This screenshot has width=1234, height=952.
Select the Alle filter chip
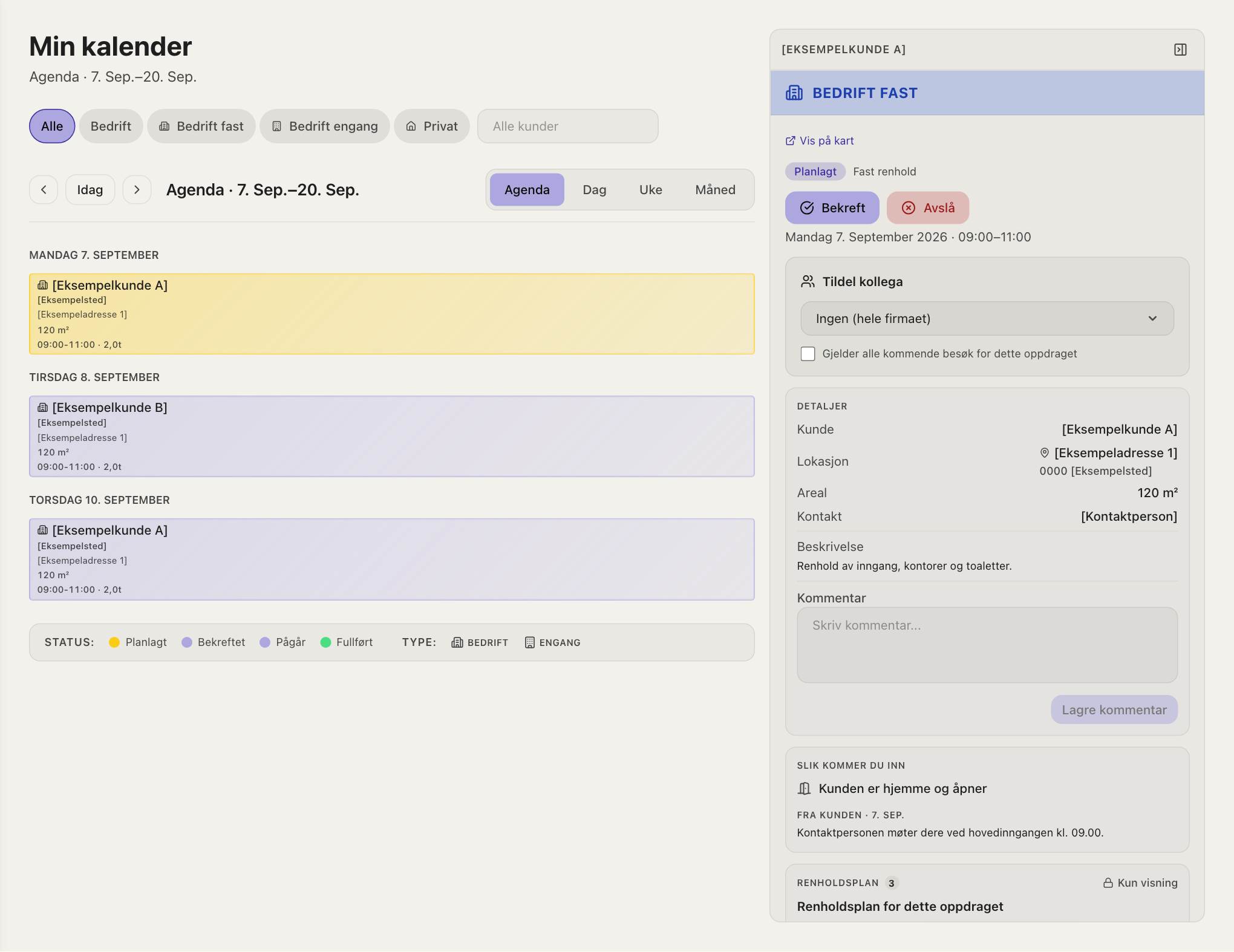pos(52,126)
